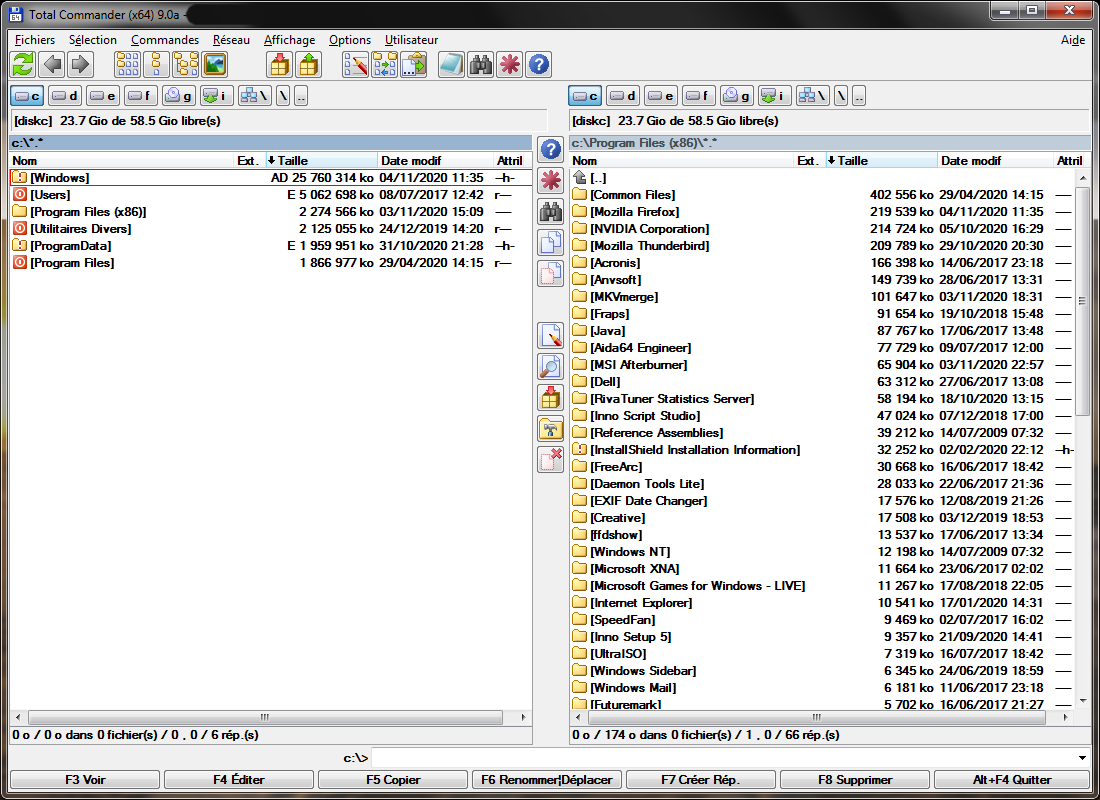Open help with the top toolbar question mark
Screen dimensions: 1100x800
coord(539,65)
